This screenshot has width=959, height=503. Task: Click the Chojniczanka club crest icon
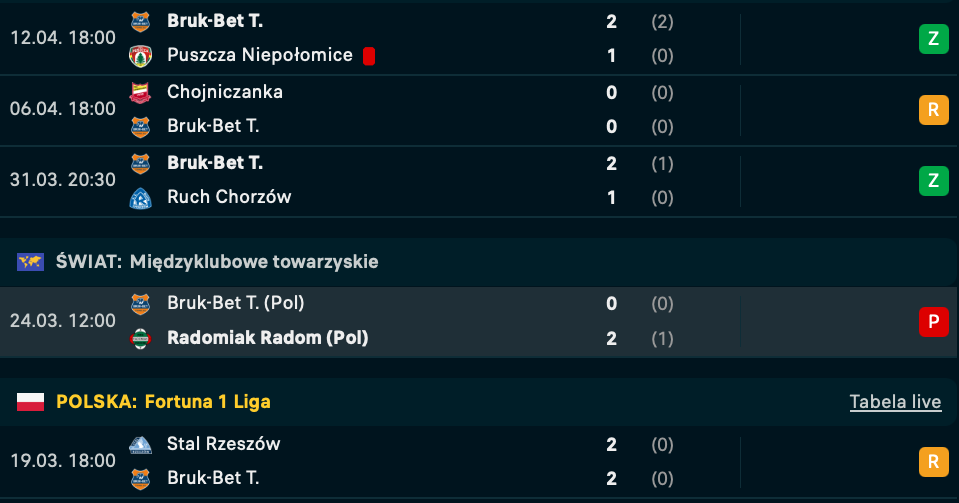pyautogui.click(x=140, y=92)
